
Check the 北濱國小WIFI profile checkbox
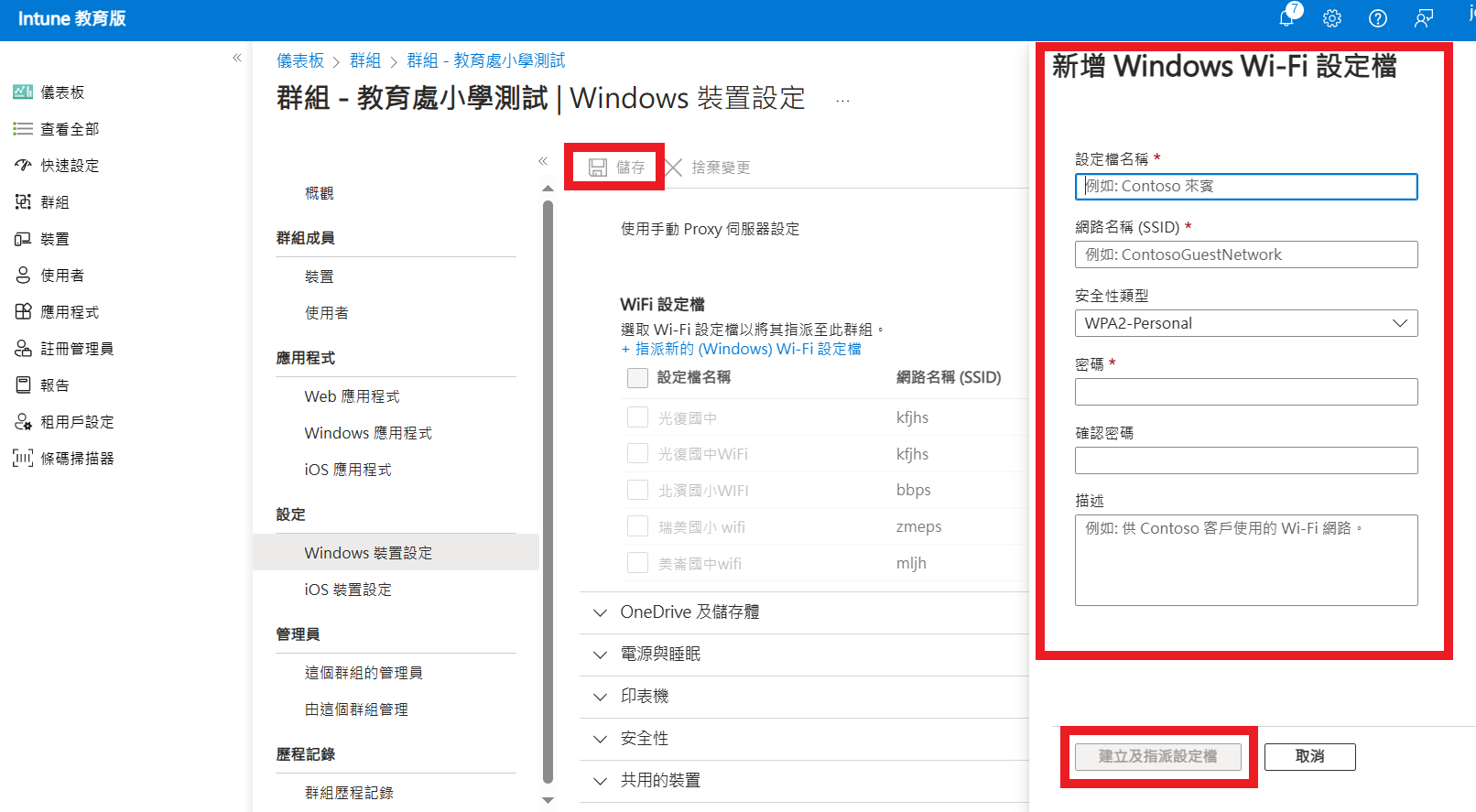[637, 491]
